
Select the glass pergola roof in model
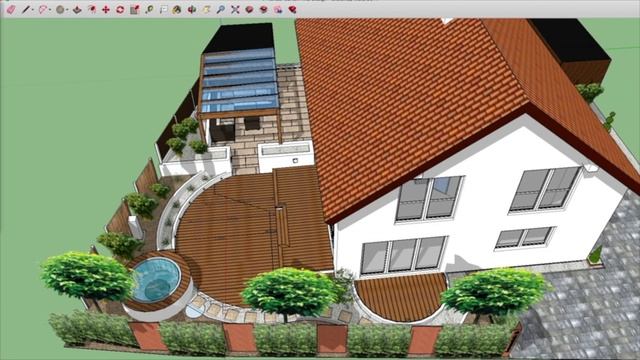point(240,81)
